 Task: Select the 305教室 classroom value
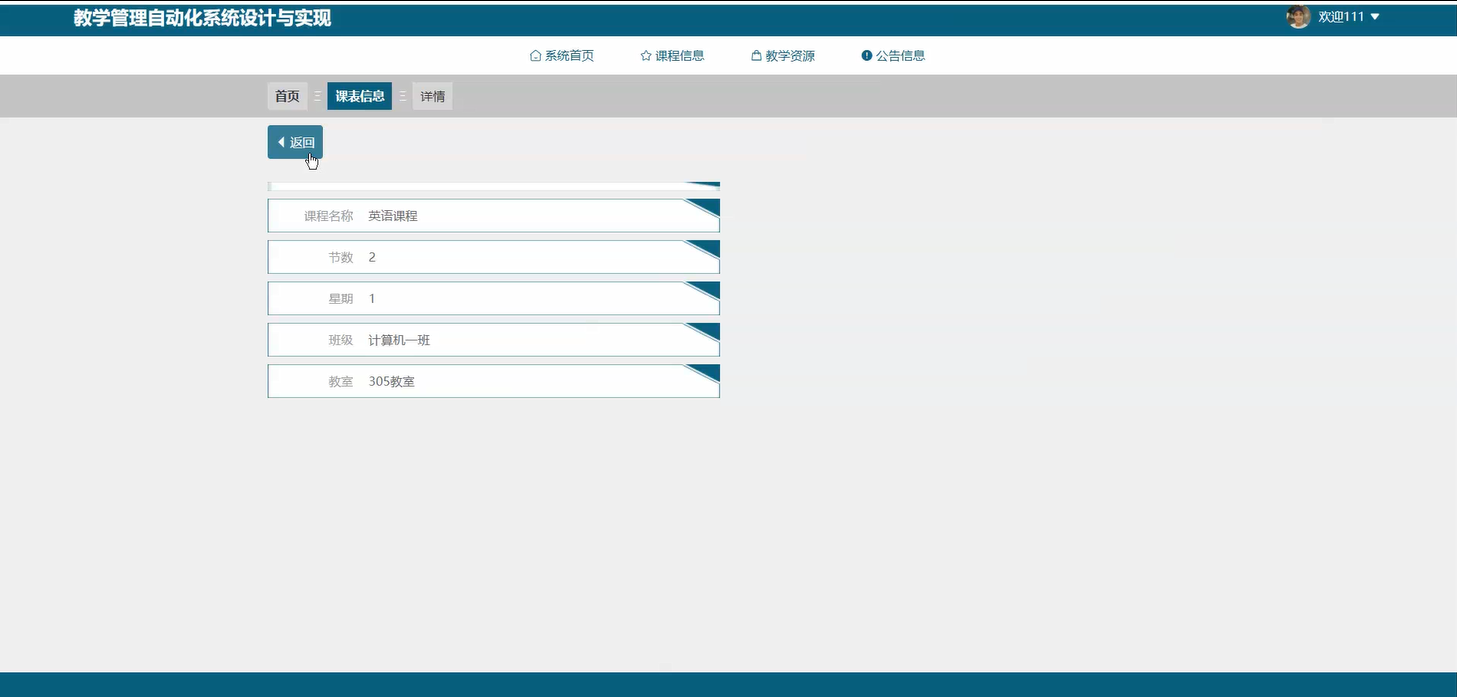point(391,382)
